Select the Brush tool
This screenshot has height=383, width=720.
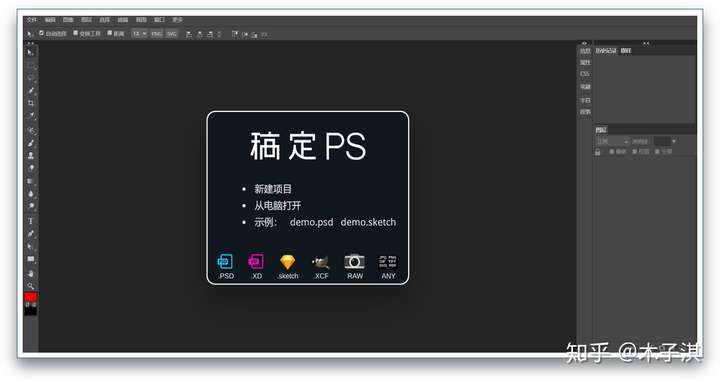pyautogui.click(x=31, y=143)
